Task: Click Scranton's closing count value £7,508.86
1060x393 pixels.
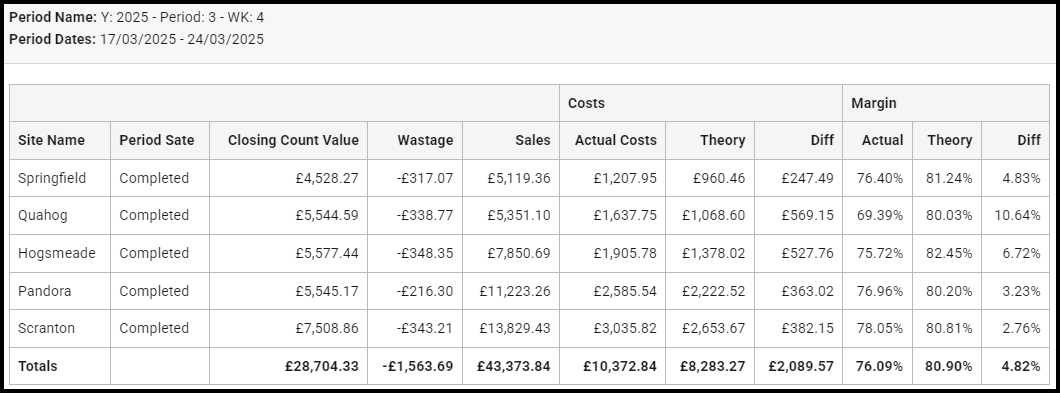Action: click(327, 328)
